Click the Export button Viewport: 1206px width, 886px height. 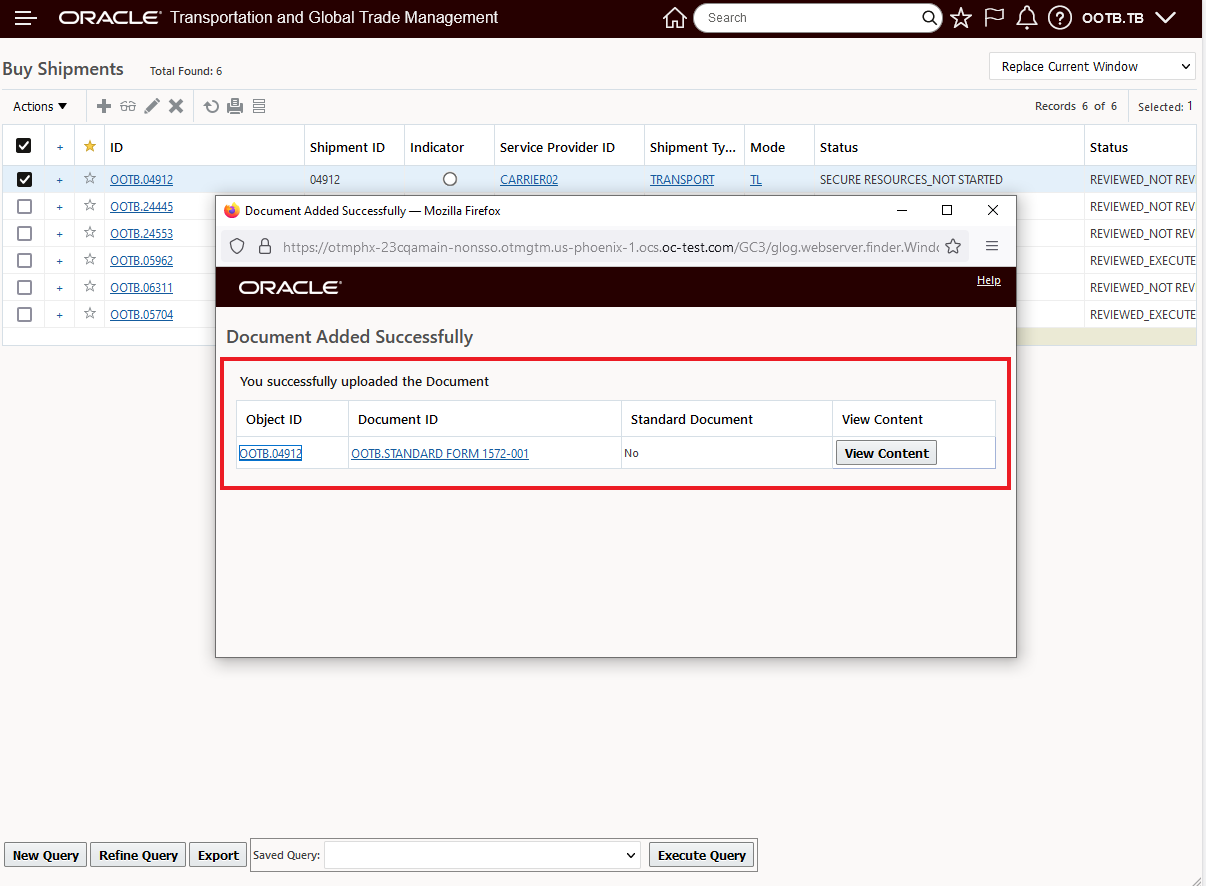(x=218, y=855)
